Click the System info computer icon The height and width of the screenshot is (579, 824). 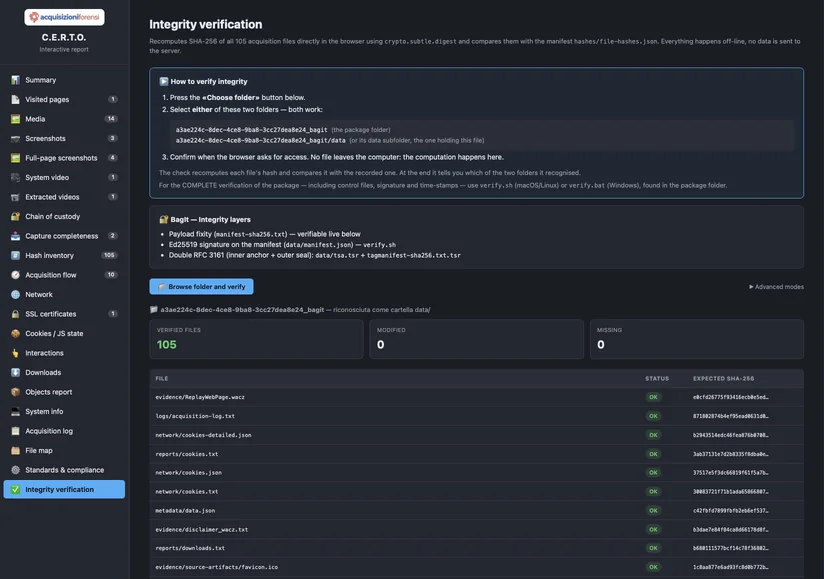point(15,411)
